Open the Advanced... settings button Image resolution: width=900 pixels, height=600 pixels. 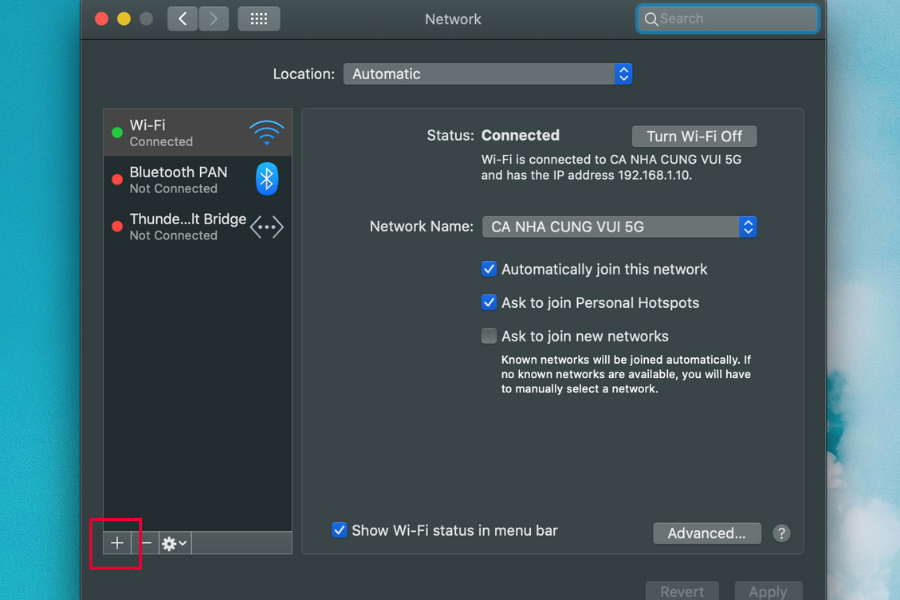[x=706, y=533]
